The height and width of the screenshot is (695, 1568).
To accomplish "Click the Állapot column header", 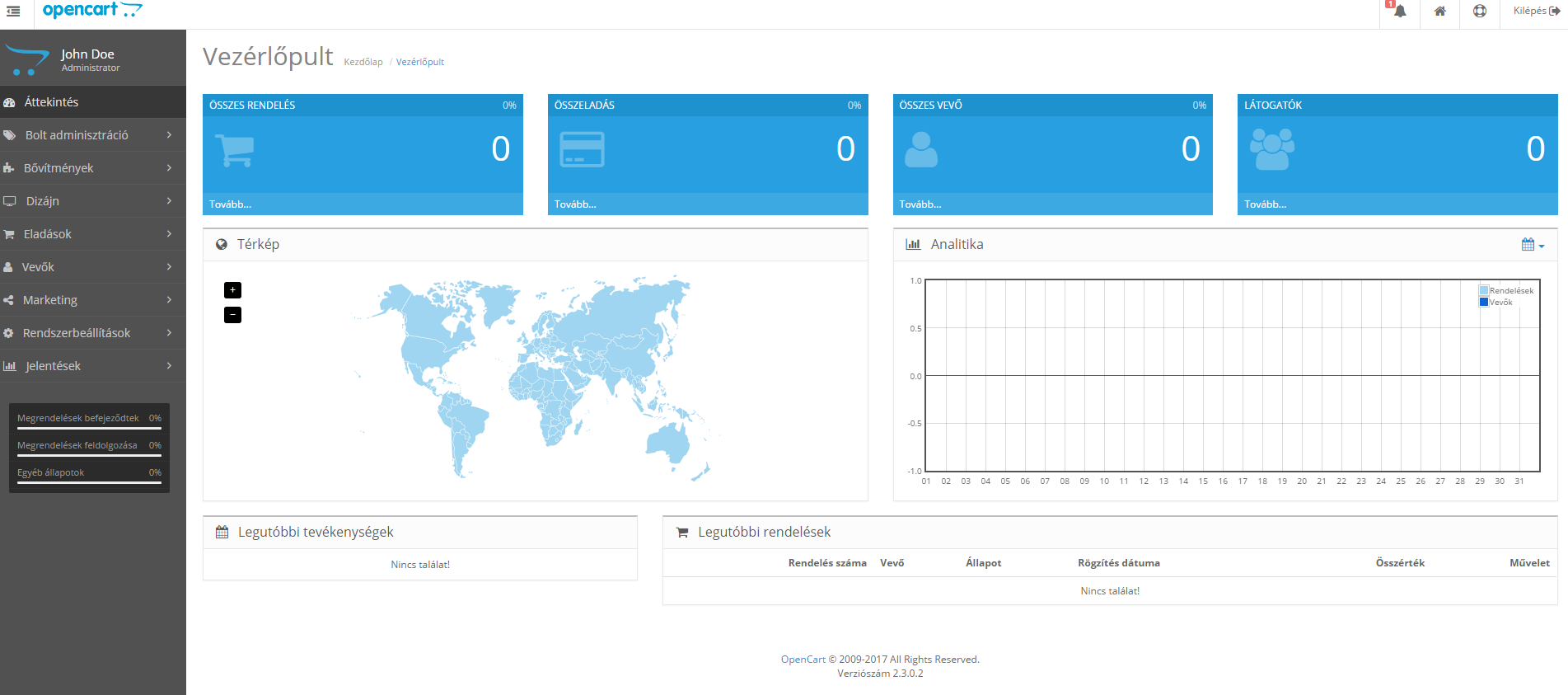I will click(984, 563).
